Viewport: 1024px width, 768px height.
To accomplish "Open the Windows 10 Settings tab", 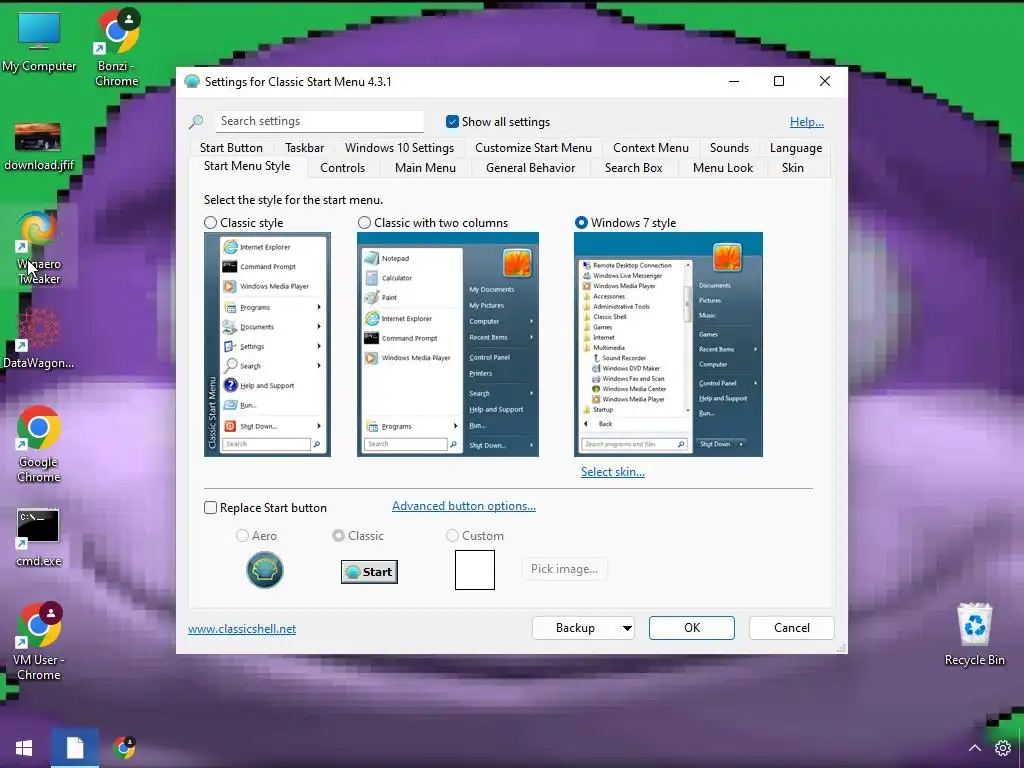I will tap(399, 148).
